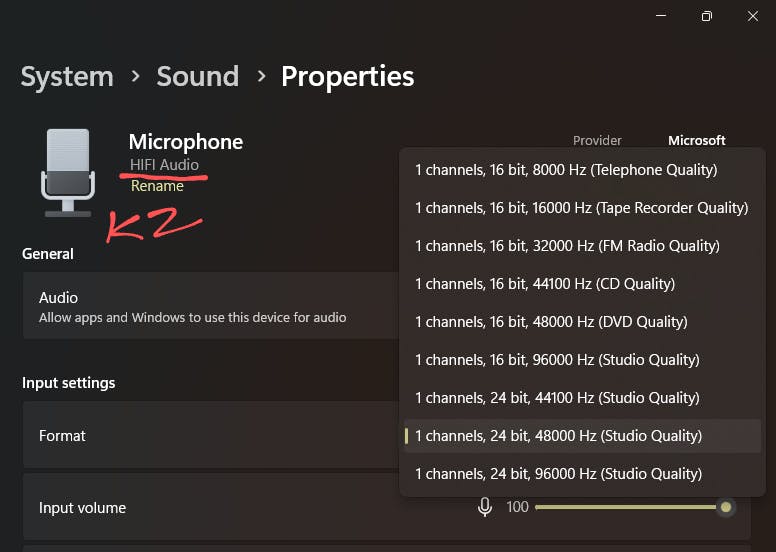Screen dimensions: 776x552
Task: Minimize the Settings window
Action: coord(661,16)
